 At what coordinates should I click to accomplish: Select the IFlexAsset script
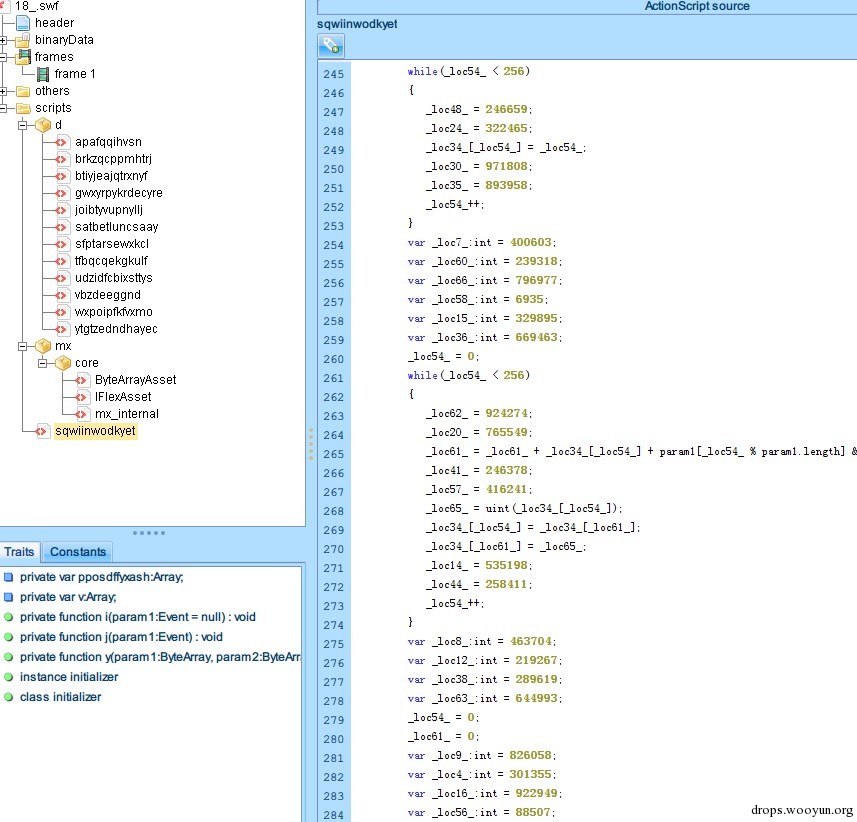[x=123, y=397]
